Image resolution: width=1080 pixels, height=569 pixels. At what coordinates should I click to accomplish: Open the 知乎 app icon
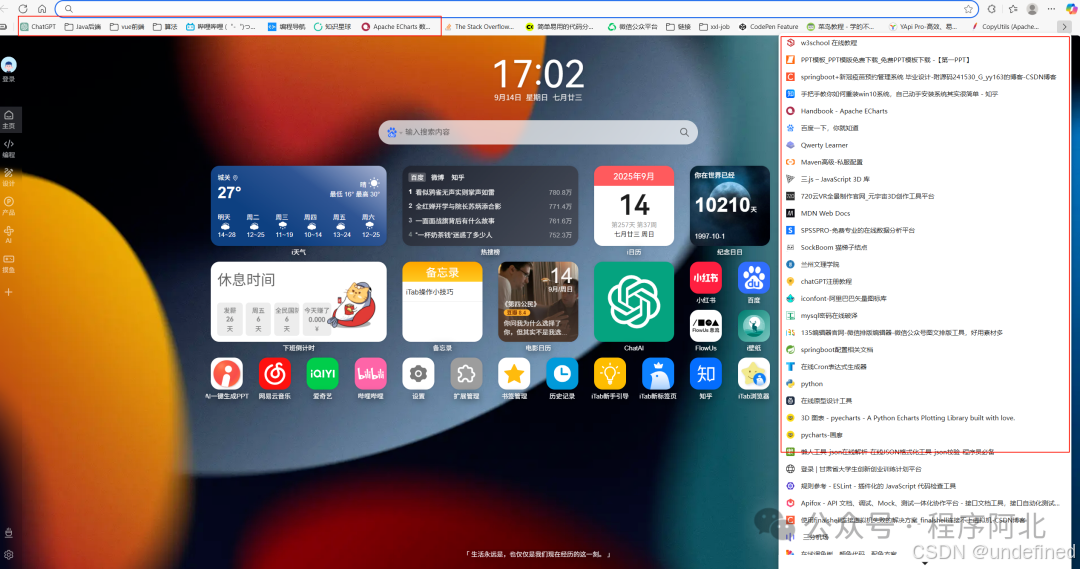(706, 374)
